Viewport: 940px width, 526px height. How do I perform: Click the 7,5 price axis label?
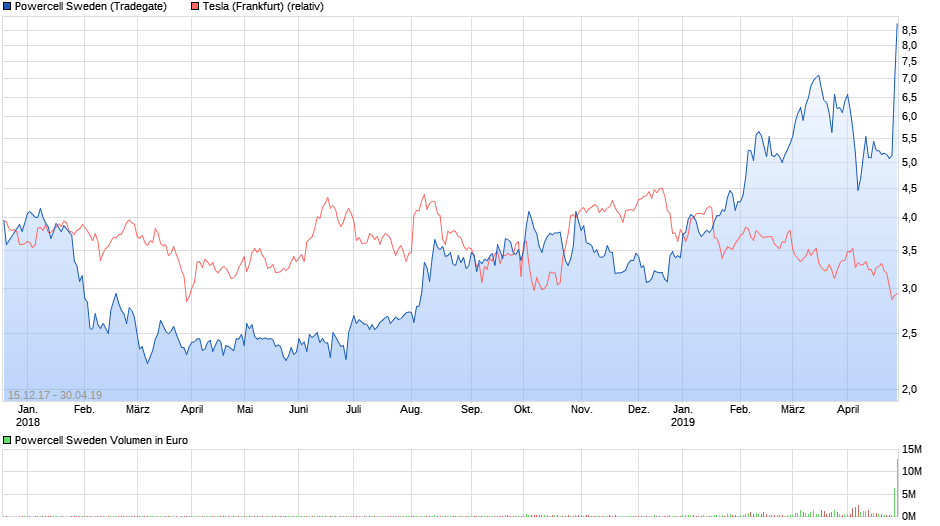point(909,62)
